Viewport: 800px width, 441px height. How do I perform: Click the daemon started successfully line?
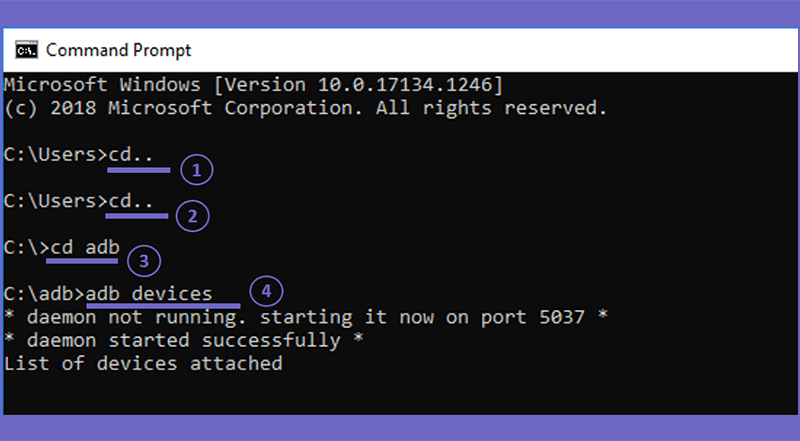click(184, 340)
